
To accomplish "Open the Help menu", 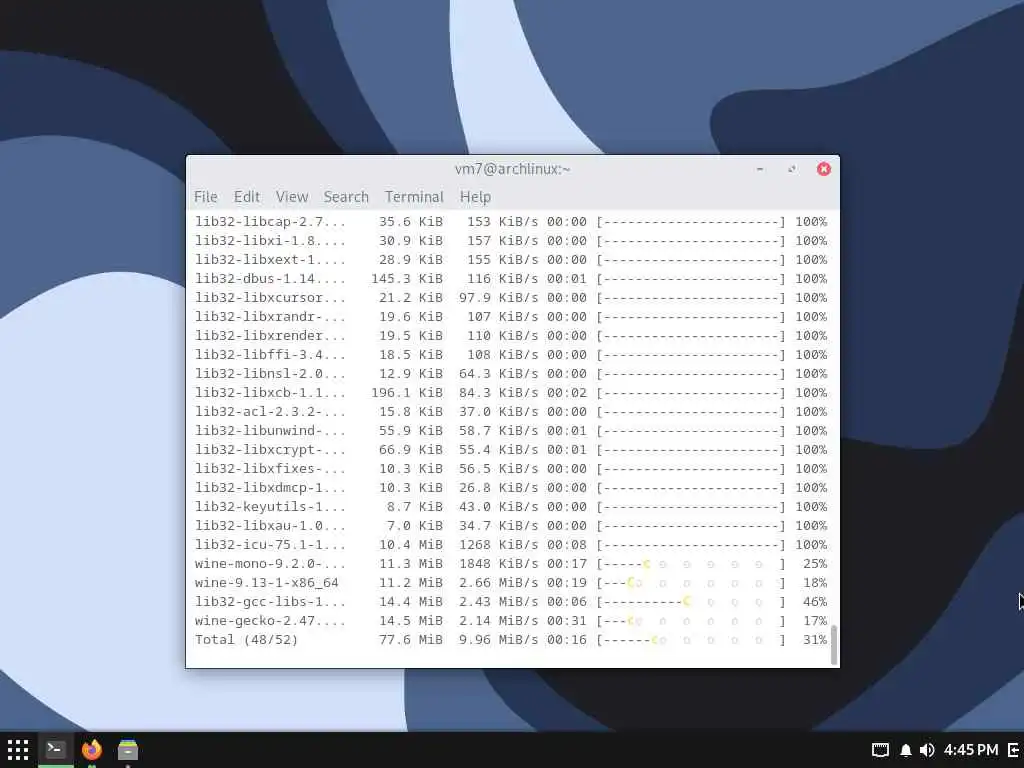I will tap(475, 197).
